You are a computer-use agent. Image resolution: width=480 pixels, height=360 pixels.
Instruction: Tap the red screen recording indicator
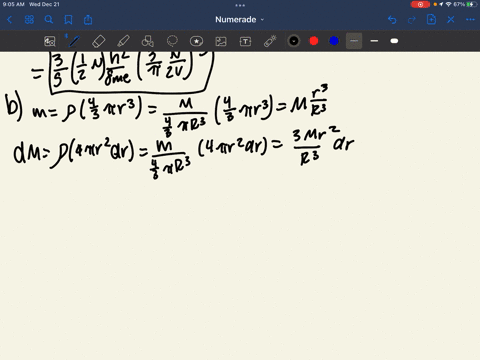420,4
